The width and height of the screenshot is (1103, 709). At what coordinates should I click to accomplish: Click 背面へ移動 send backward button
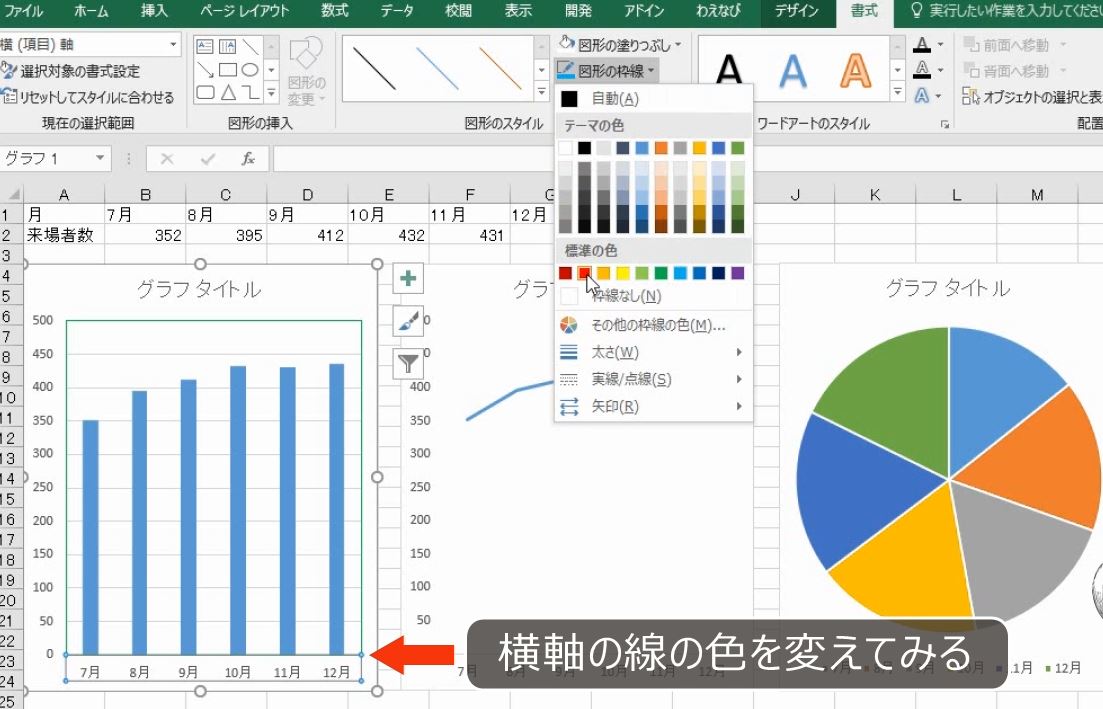[1007, 71]
